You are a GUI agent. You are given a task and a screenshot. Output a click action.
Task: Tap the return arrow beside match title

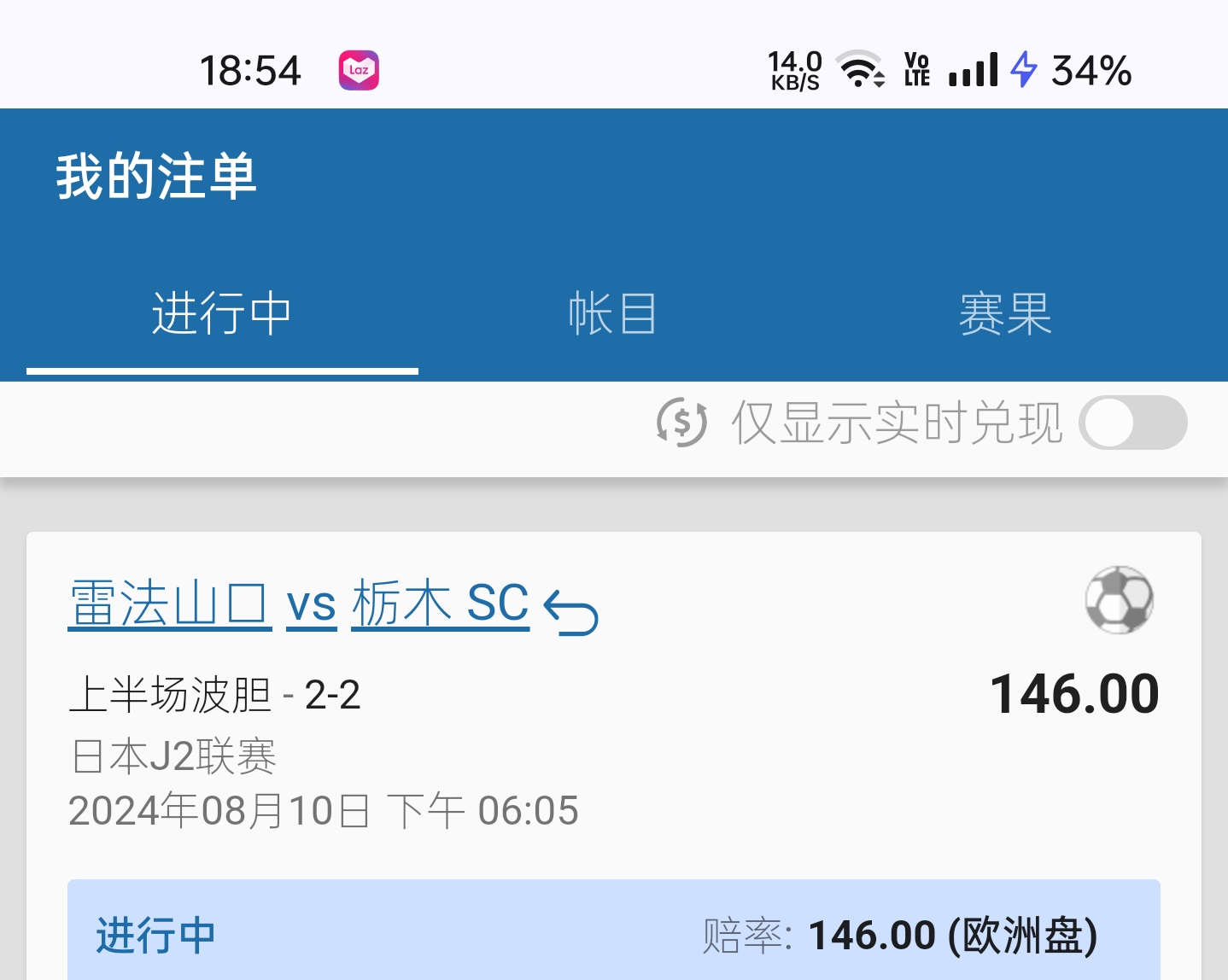pos(570,613)
